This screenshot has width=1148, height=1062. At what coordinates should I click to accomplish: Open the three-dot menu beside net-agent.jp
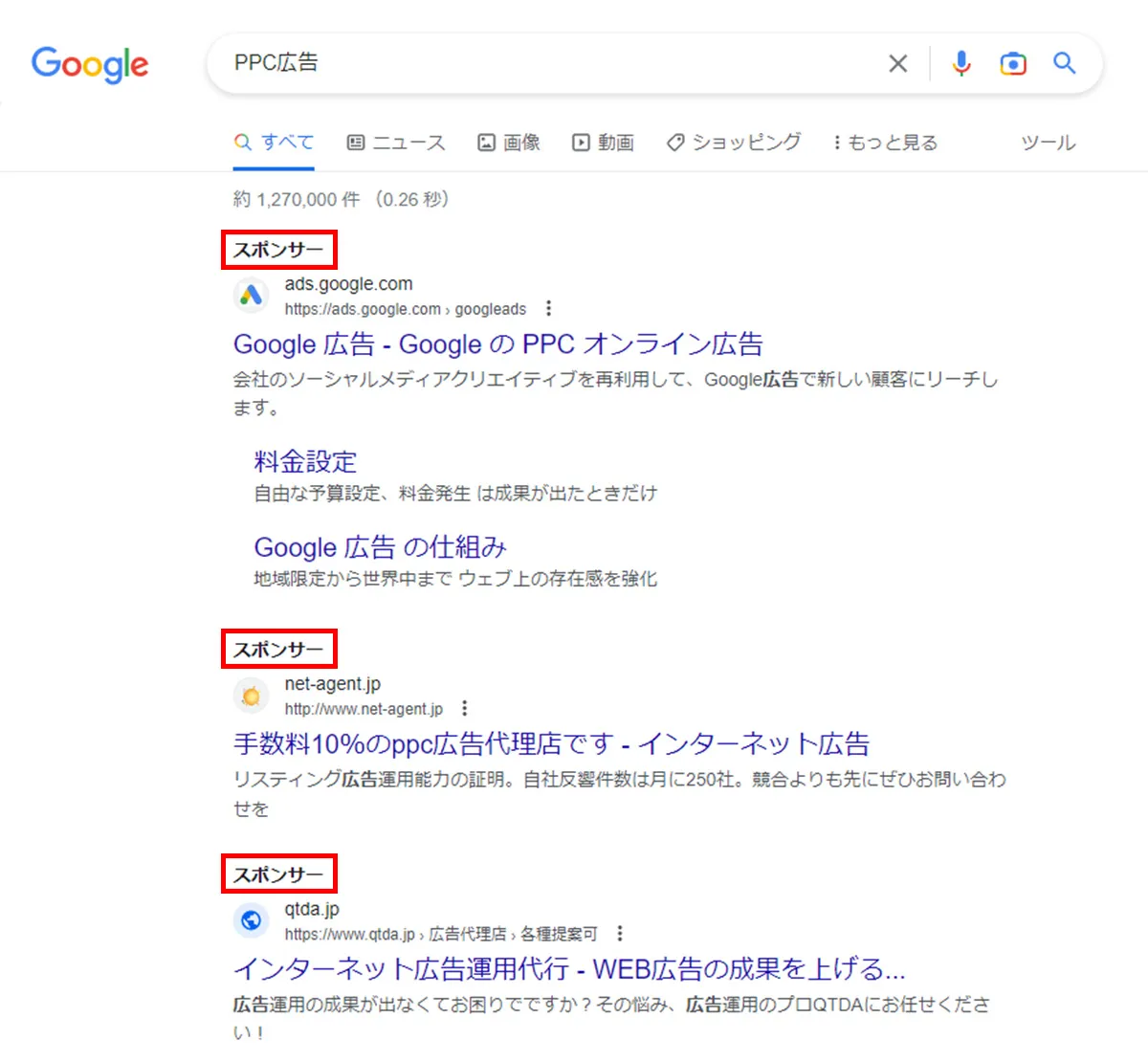click(x=465, y=708)
